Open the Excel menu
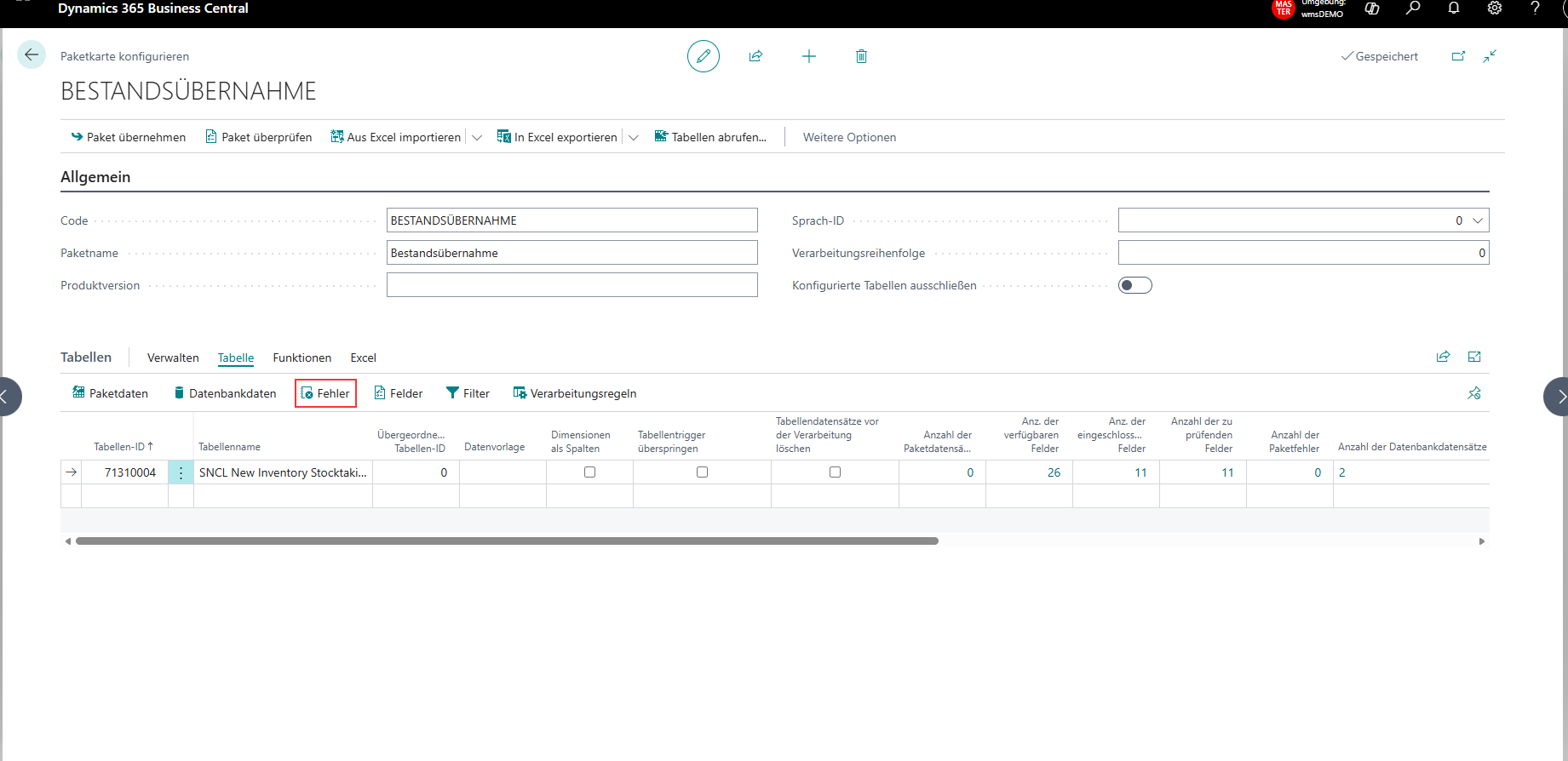This screenshot has height=761, width=1568. click(x=363, y=358)
